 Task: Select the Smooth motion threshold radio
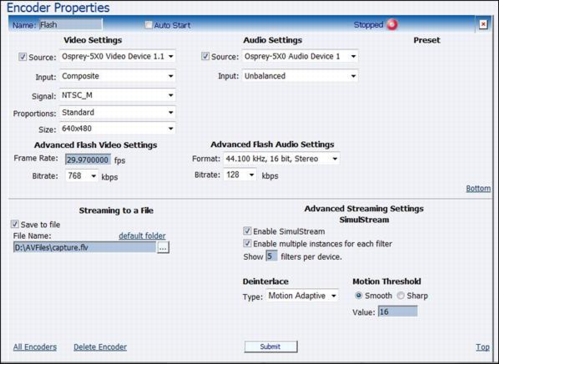(x=359, y=295)
